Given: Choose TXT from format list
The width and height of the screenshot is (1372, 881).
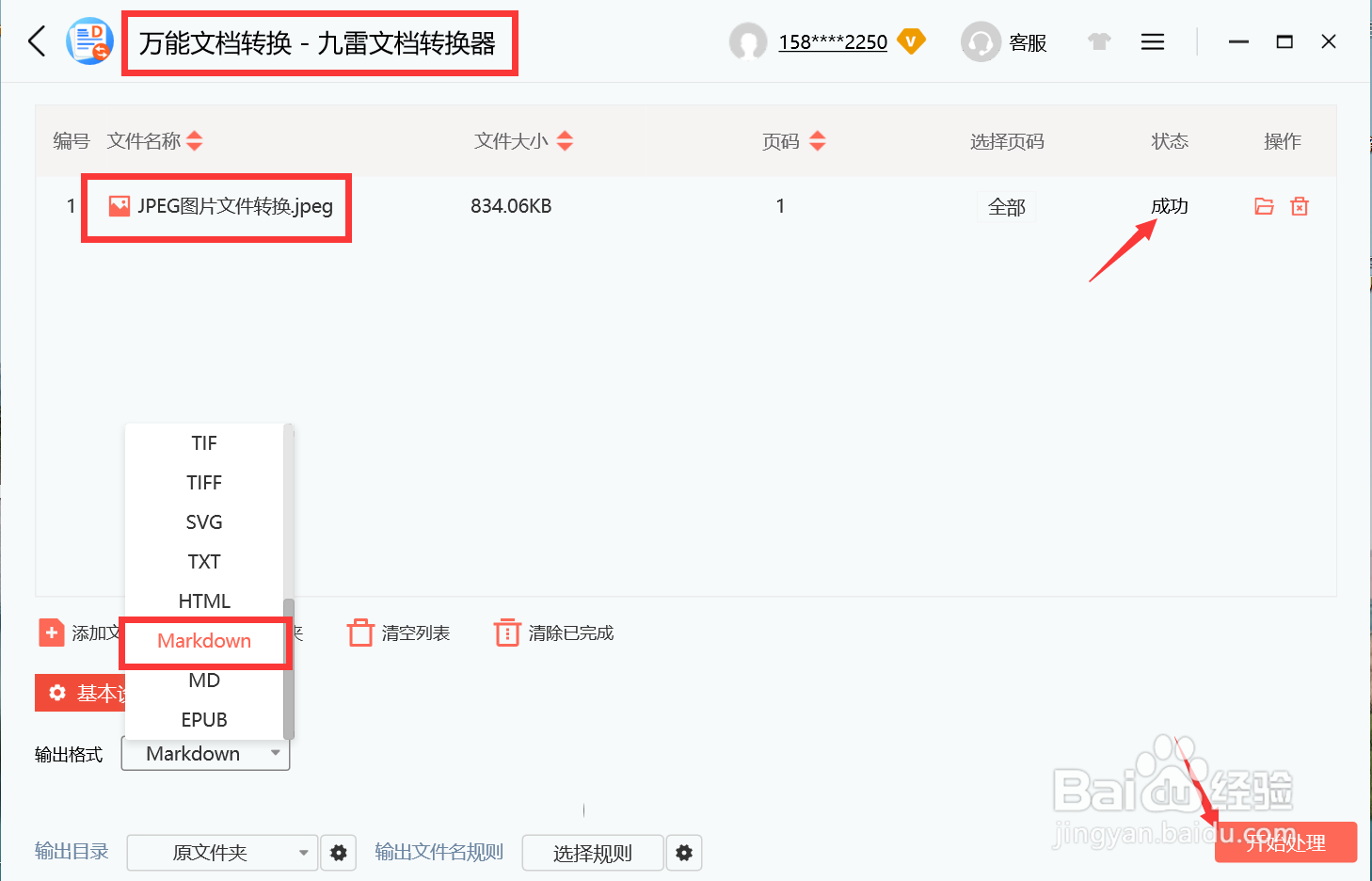Looking at the screenshot, I should coord(204,562).
